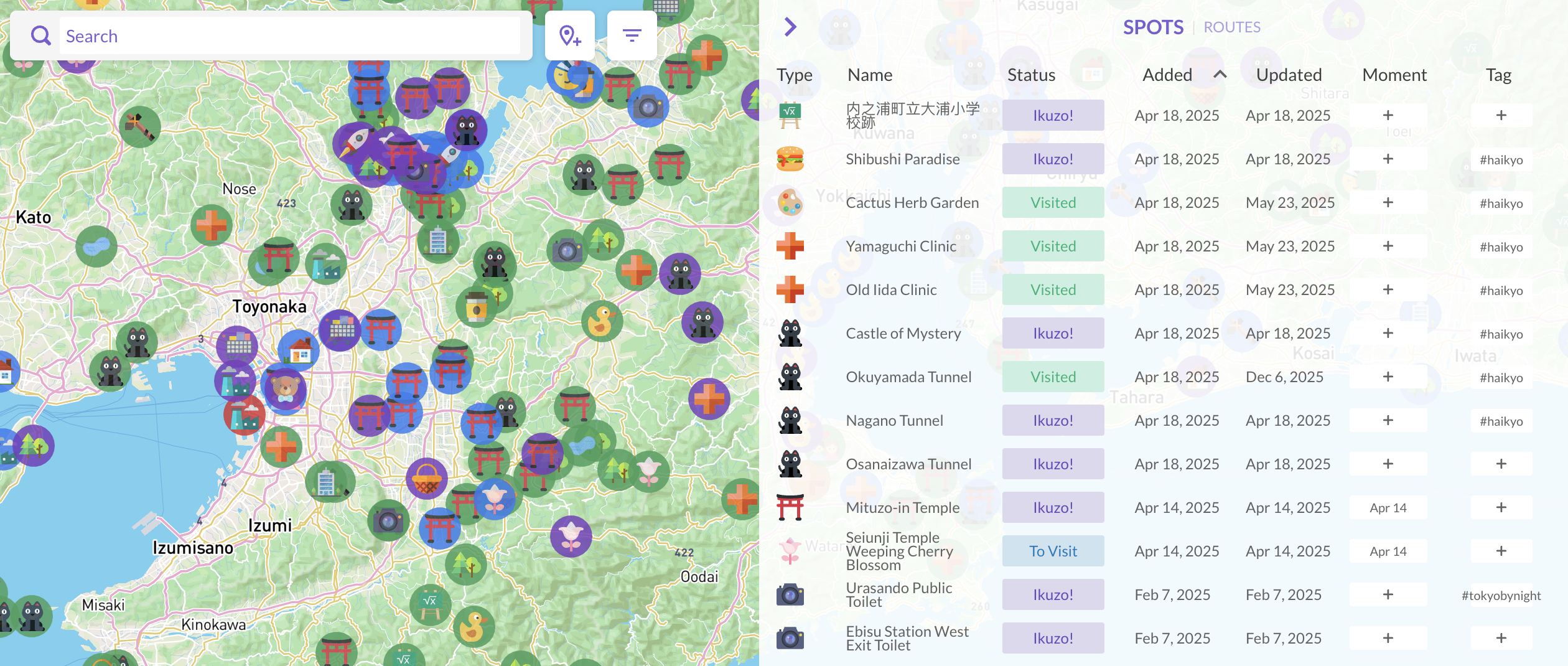Add a moment for Castle of Mystery
The image size is (1568, 666).
tap(1388, 333)
